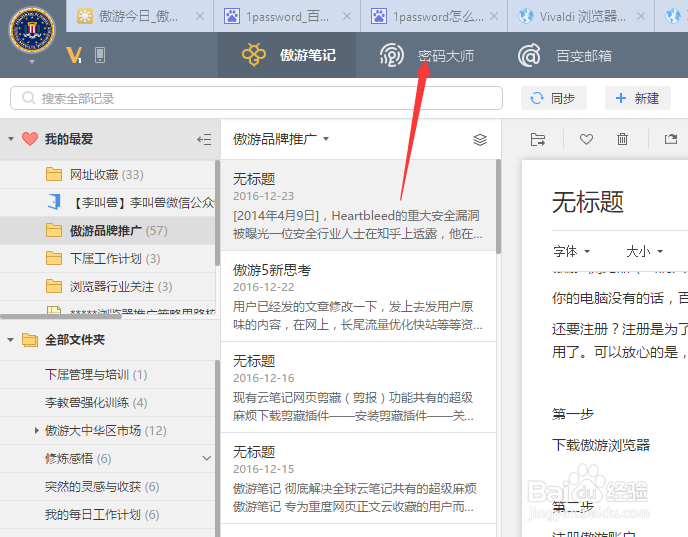Viewport: 688px width, 537px height.
Task: Click the trash delete note icon
Action: pos(622,140)
